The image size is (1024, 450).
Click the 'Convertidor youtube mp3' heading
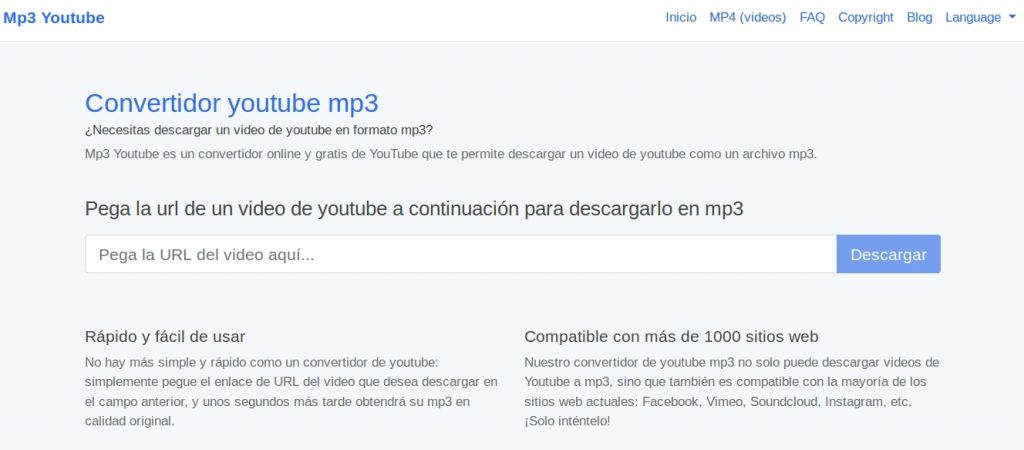[231, 103]
